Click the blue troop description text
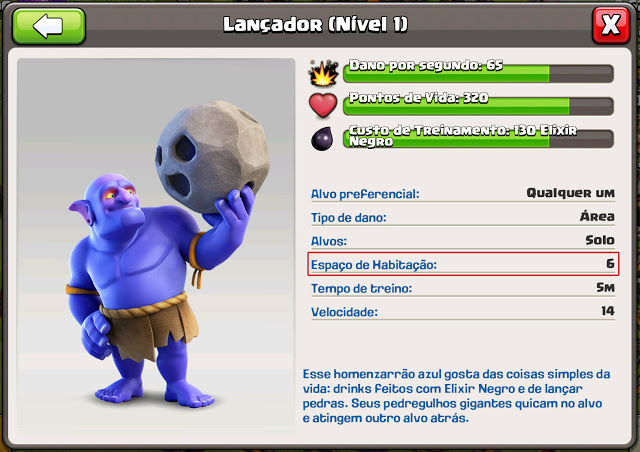The width and height of the screenshot is (640, 452). click(x=456, y=396)
